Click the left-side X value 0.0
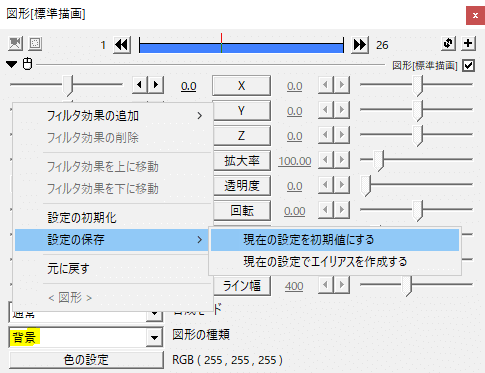 [x=189, y=86]
